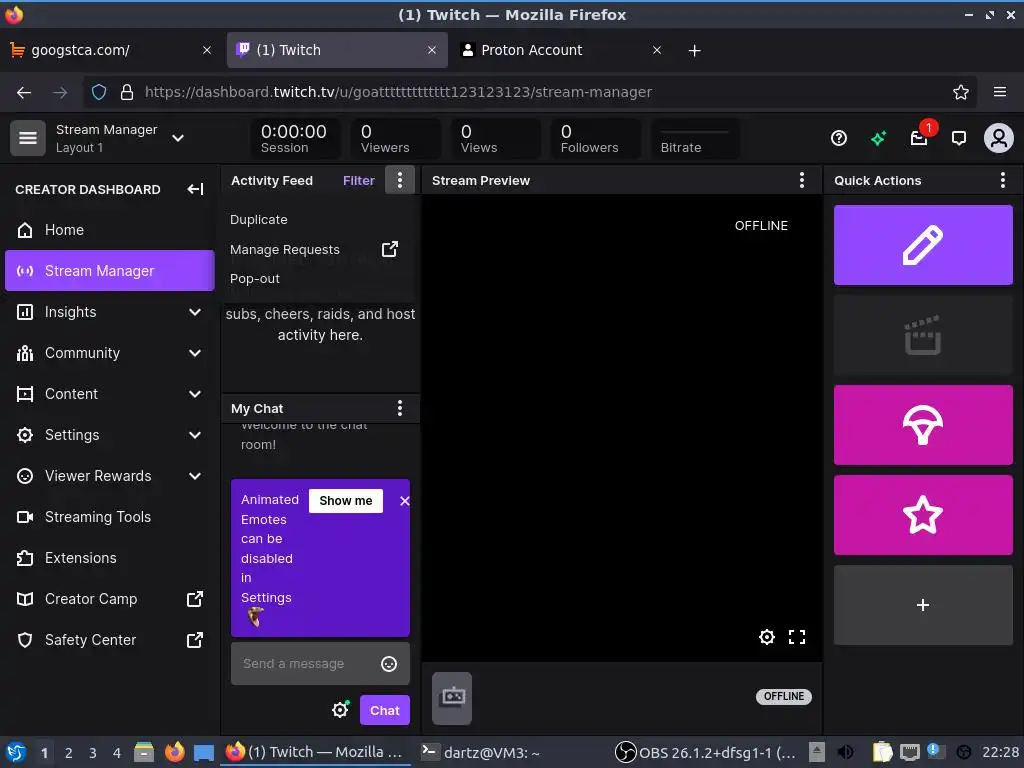Viewport: 1024px width, 768px height.
Task: Open the Firefox application menu
Action: click(999, 92)
